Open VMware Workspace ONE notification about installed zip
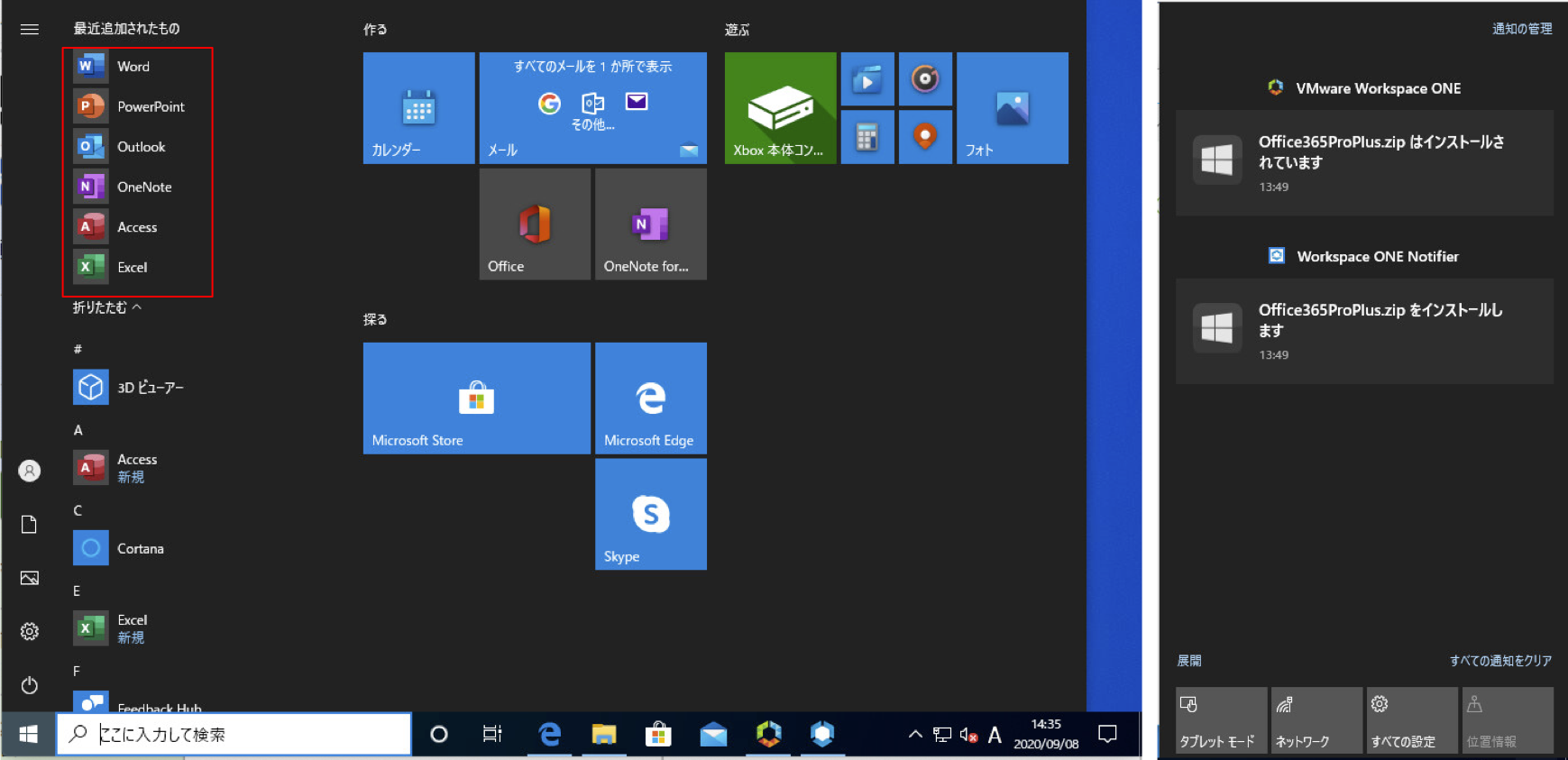 pos(1364,163)
